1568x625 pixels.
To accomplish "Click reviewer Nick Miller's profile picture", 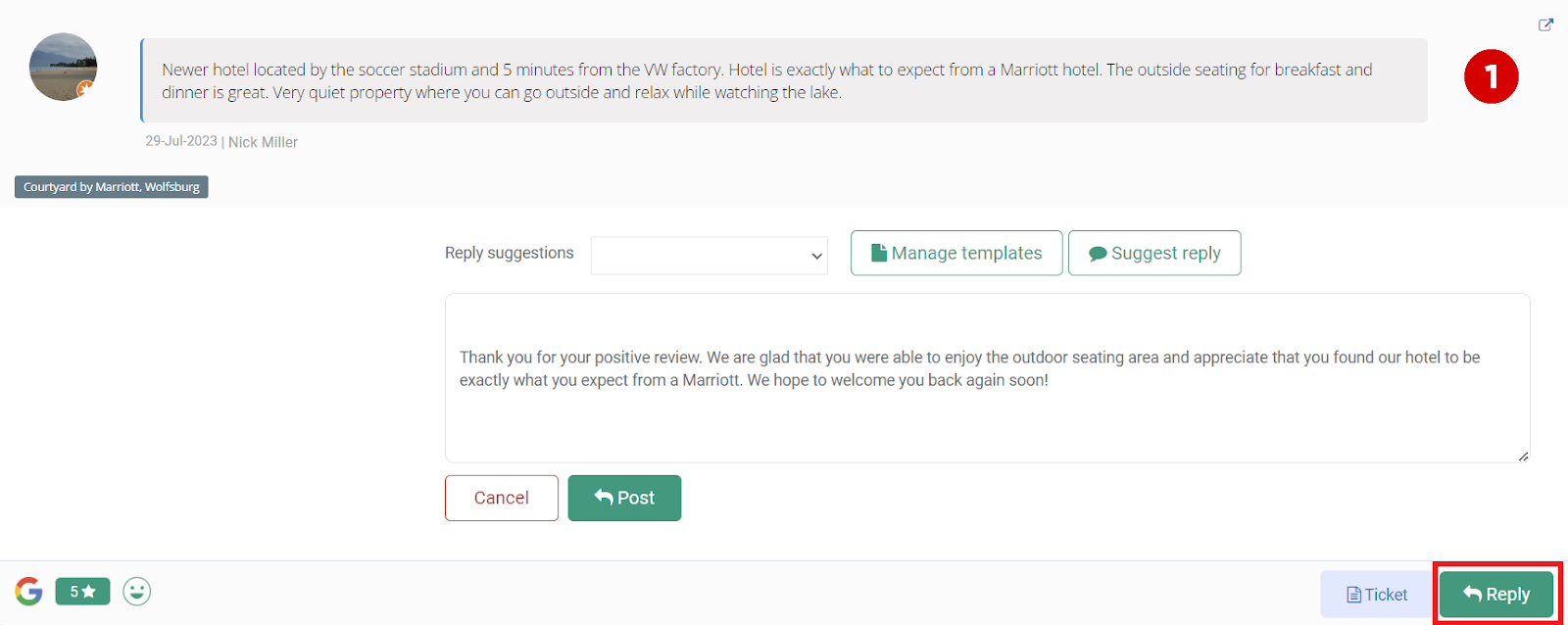I will point(64,67).
